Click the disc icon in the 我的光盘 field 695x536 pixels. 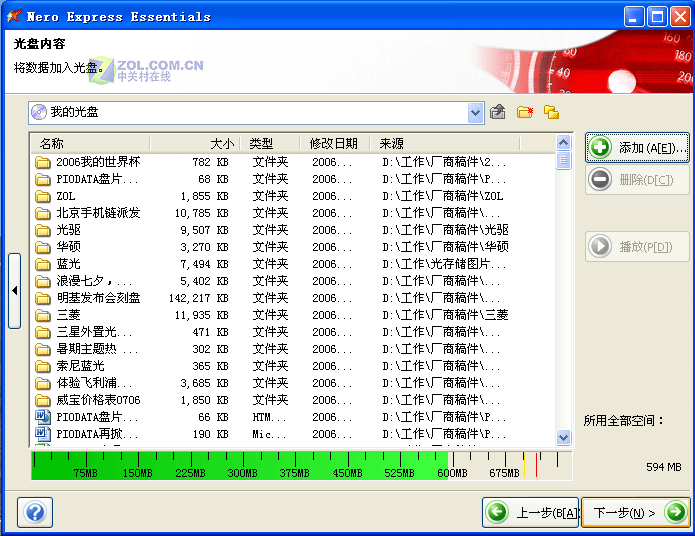click(39, 112)
